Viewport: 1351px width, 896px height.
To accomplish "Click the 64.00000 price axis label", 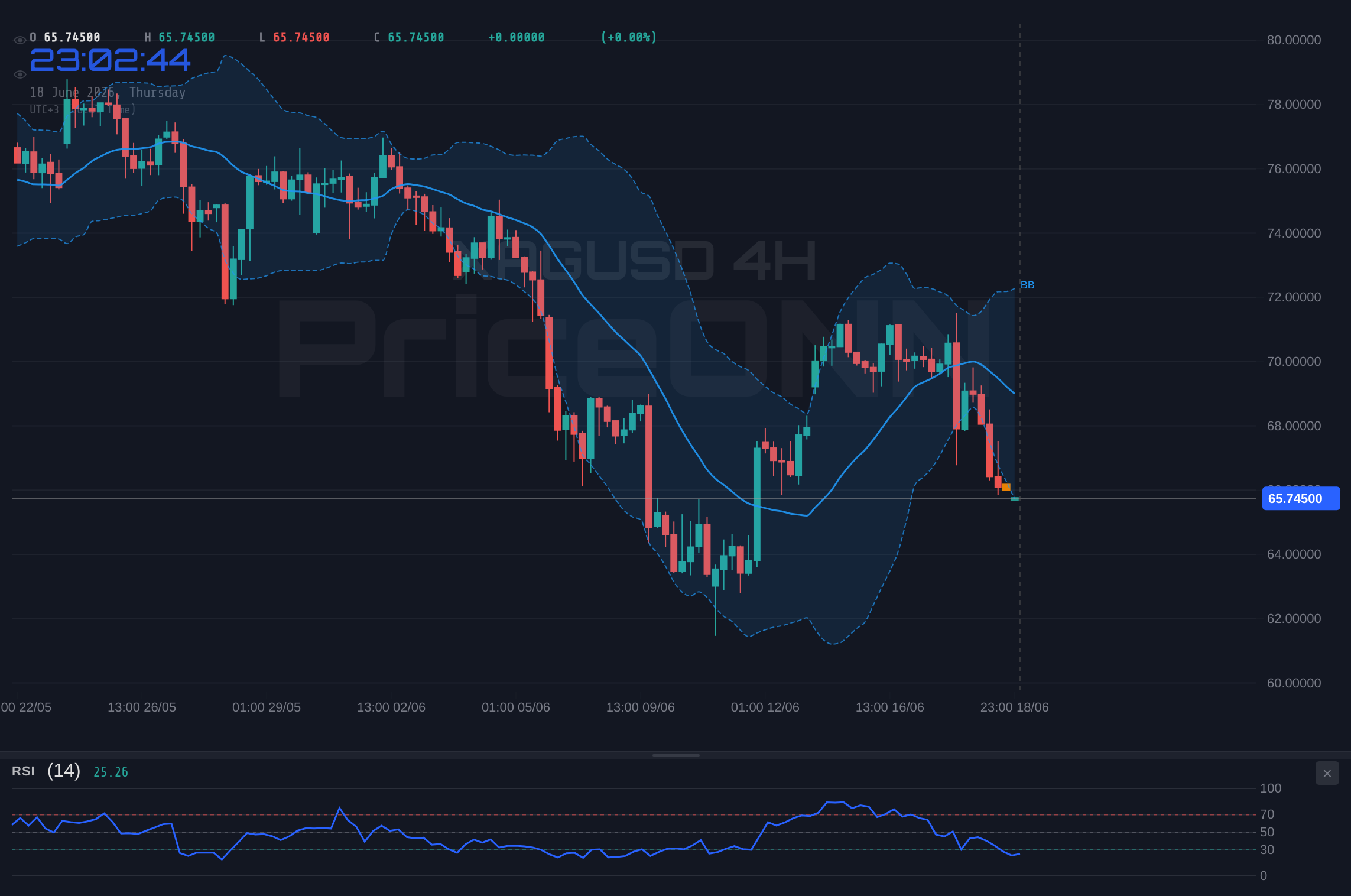I will 1294,554.
